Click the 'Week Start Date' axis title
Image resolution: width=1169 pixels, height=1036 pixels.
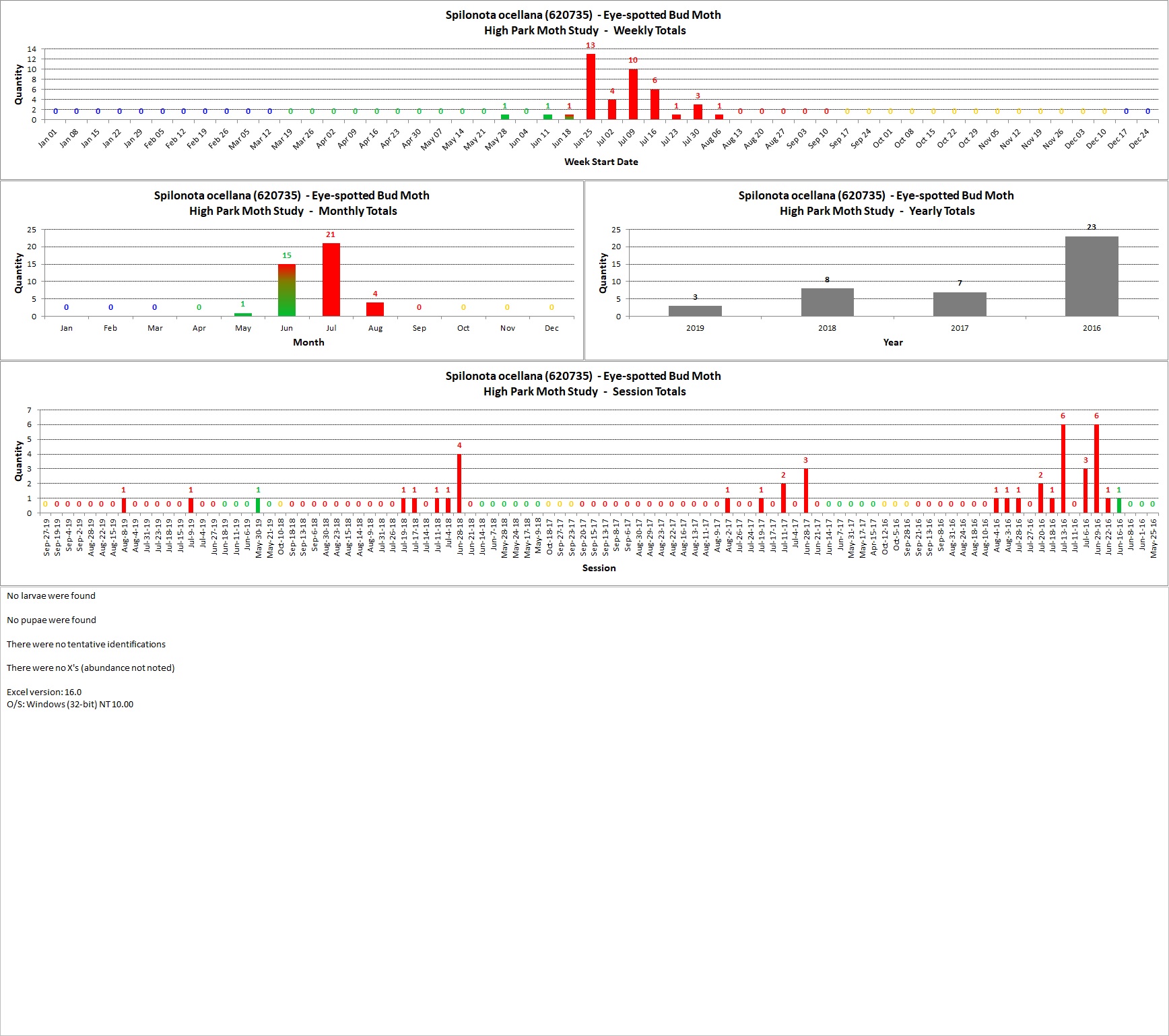tap(601, 162)
